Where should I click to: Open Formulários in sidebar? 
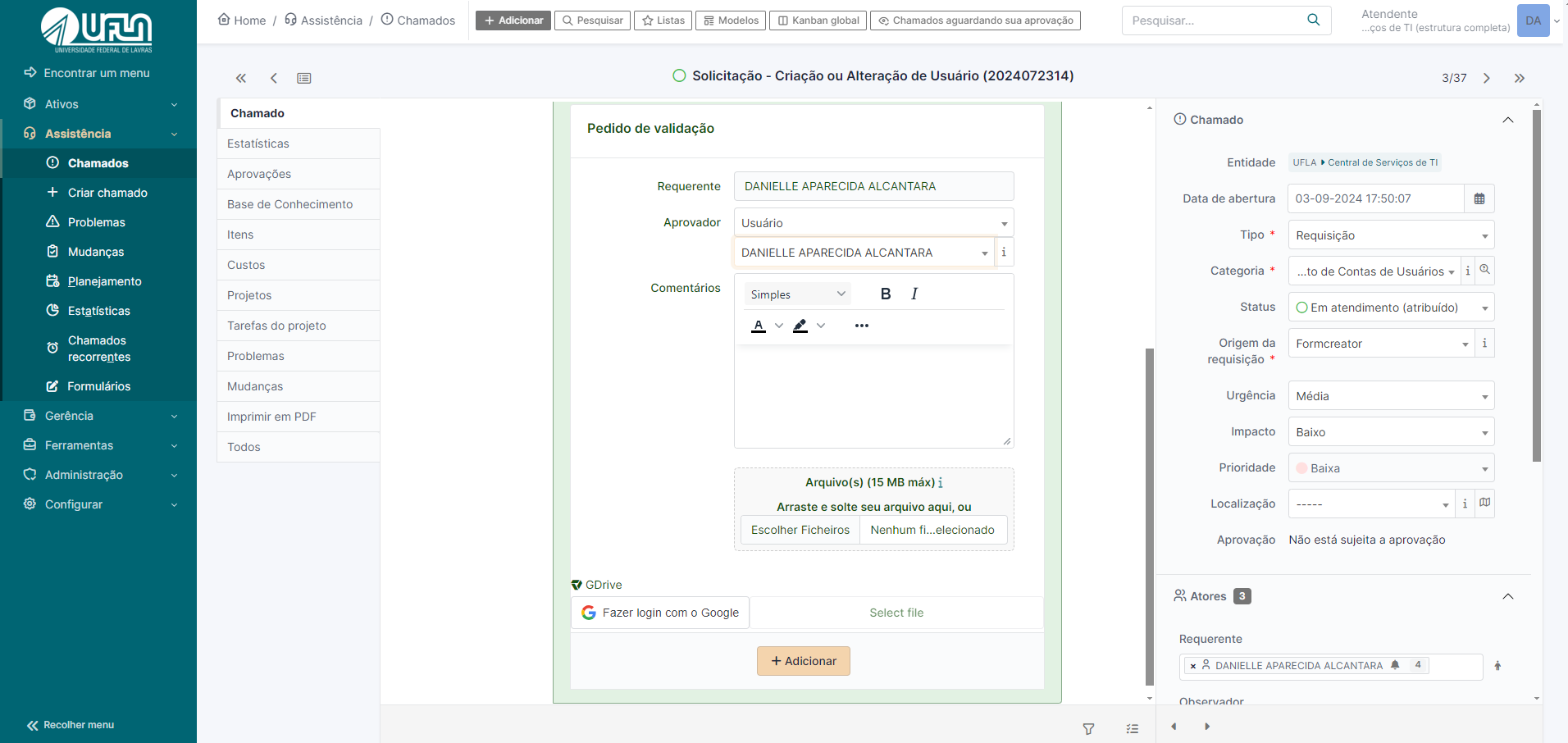point(98,386)
